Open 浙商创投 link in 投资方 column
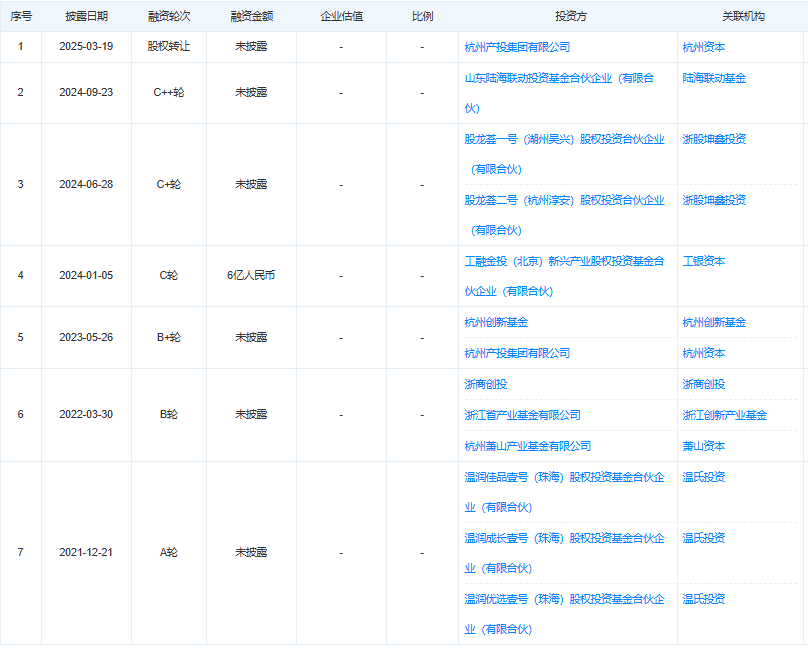 pyautogui.click(x=486, y=384)
